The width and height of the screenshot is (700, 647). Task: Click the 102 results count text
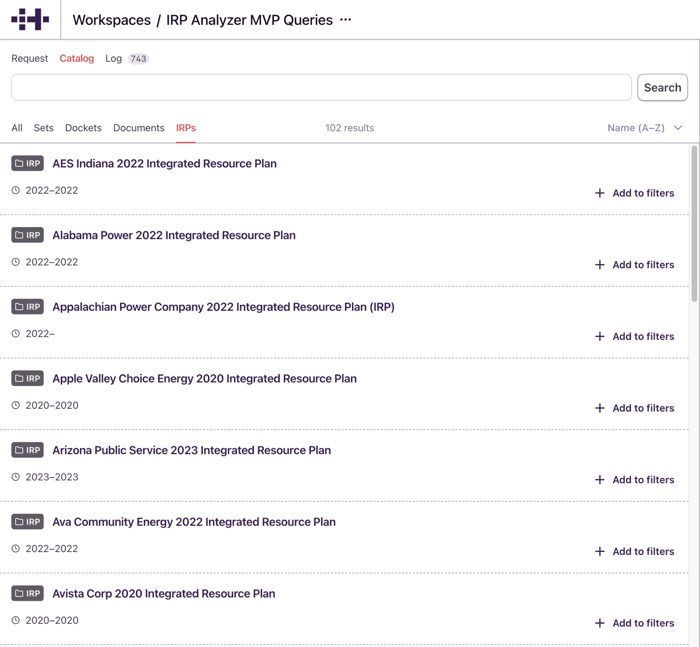(350, 128)
